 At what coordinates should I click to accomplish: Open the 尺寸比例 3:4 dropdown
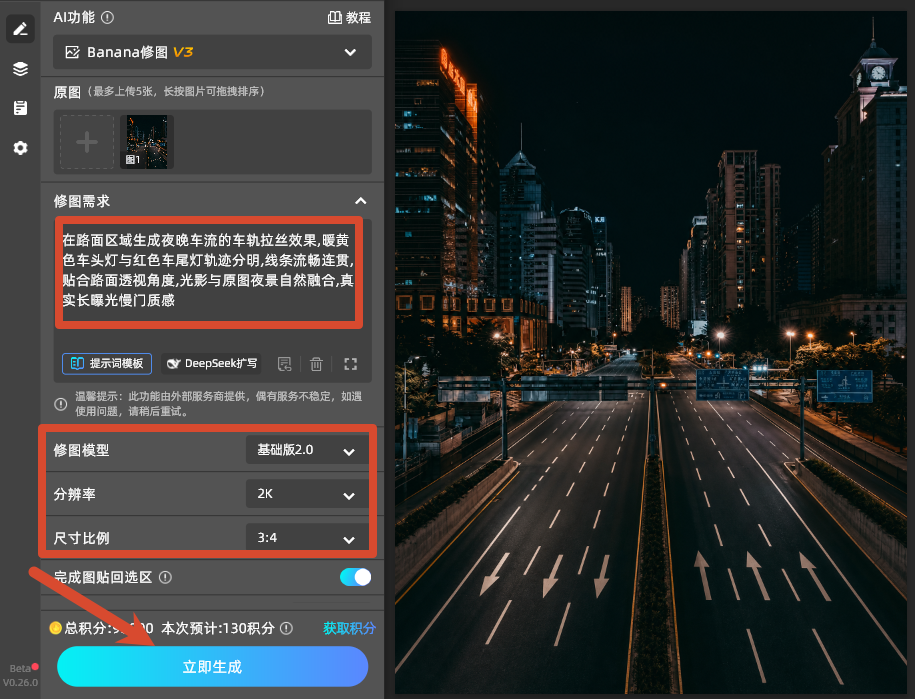307,537
